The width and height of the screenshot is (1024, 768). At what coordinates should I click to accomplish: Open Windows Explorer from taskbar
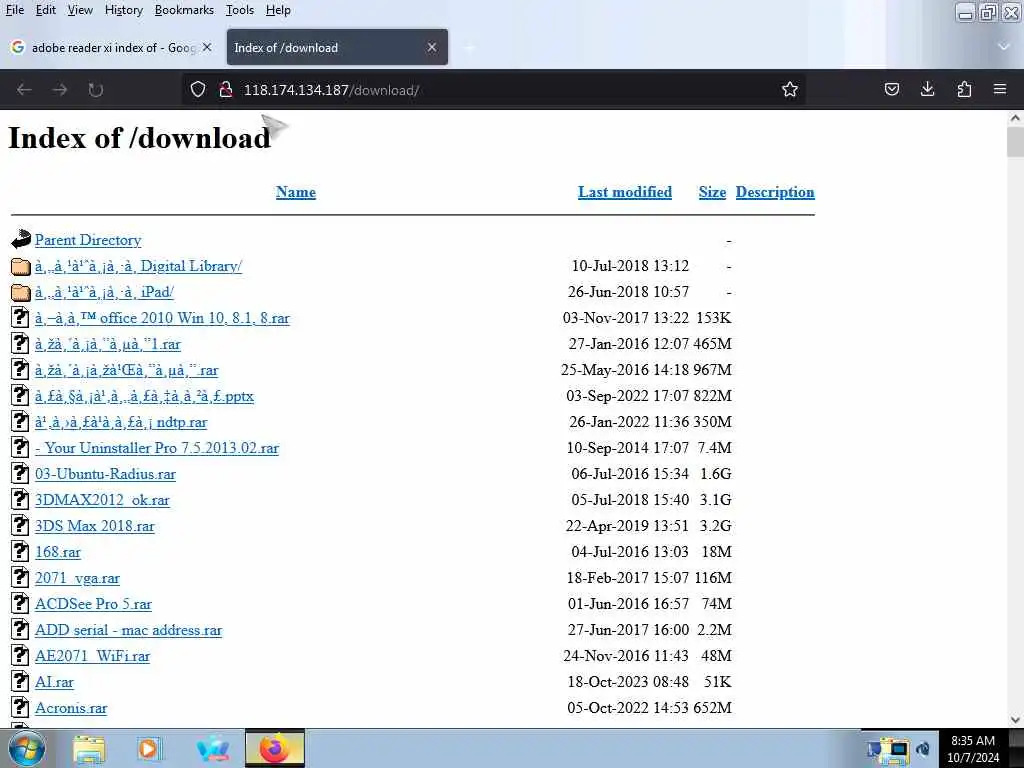point(89,749)
